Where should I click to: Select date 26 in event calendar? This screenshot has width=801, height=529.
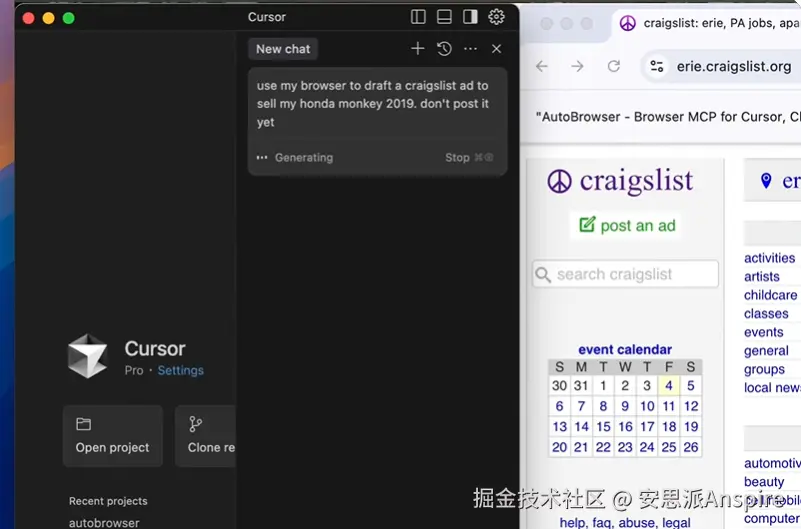tap(691, 447)
